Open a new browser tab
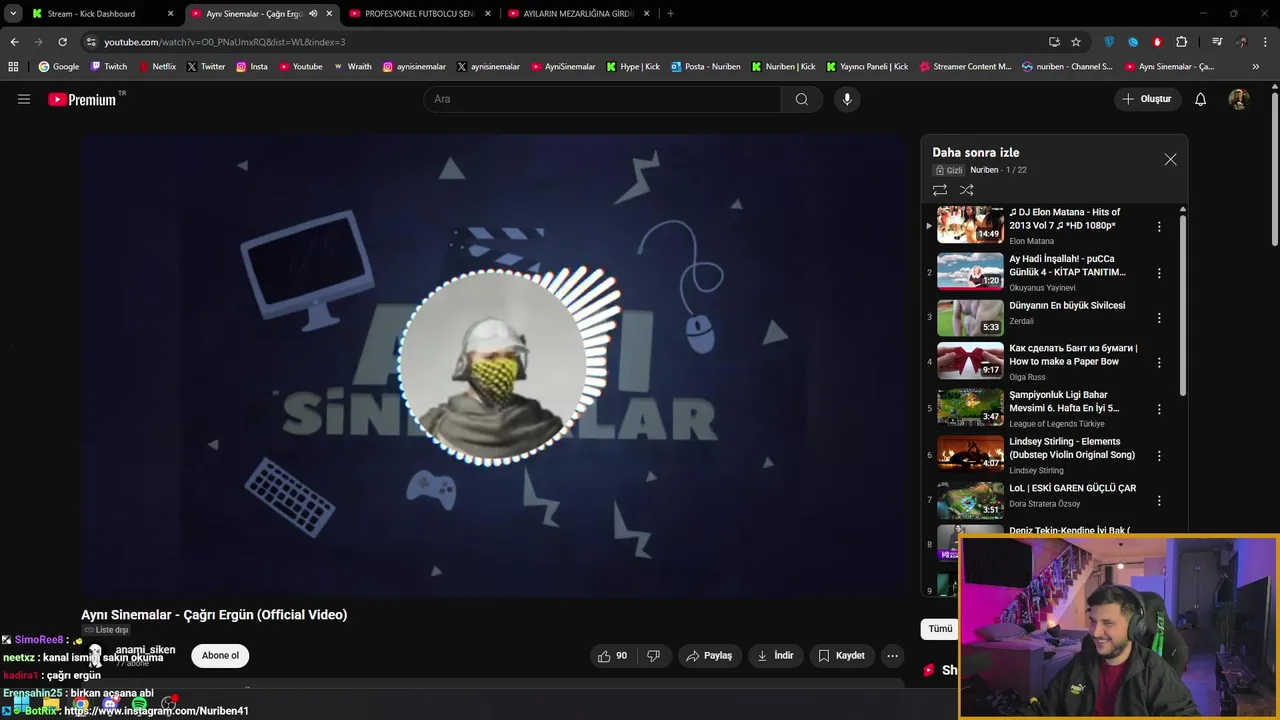This screenshot has width=1280, height=720. pos(670,14)
